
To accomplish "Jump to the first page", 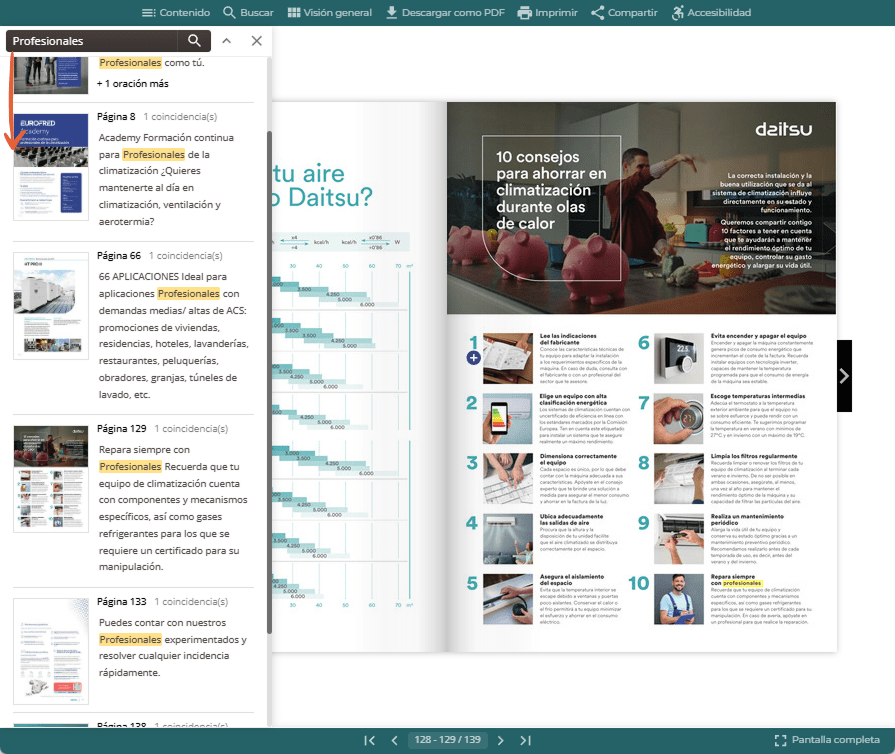I will (x=369, y=740).
